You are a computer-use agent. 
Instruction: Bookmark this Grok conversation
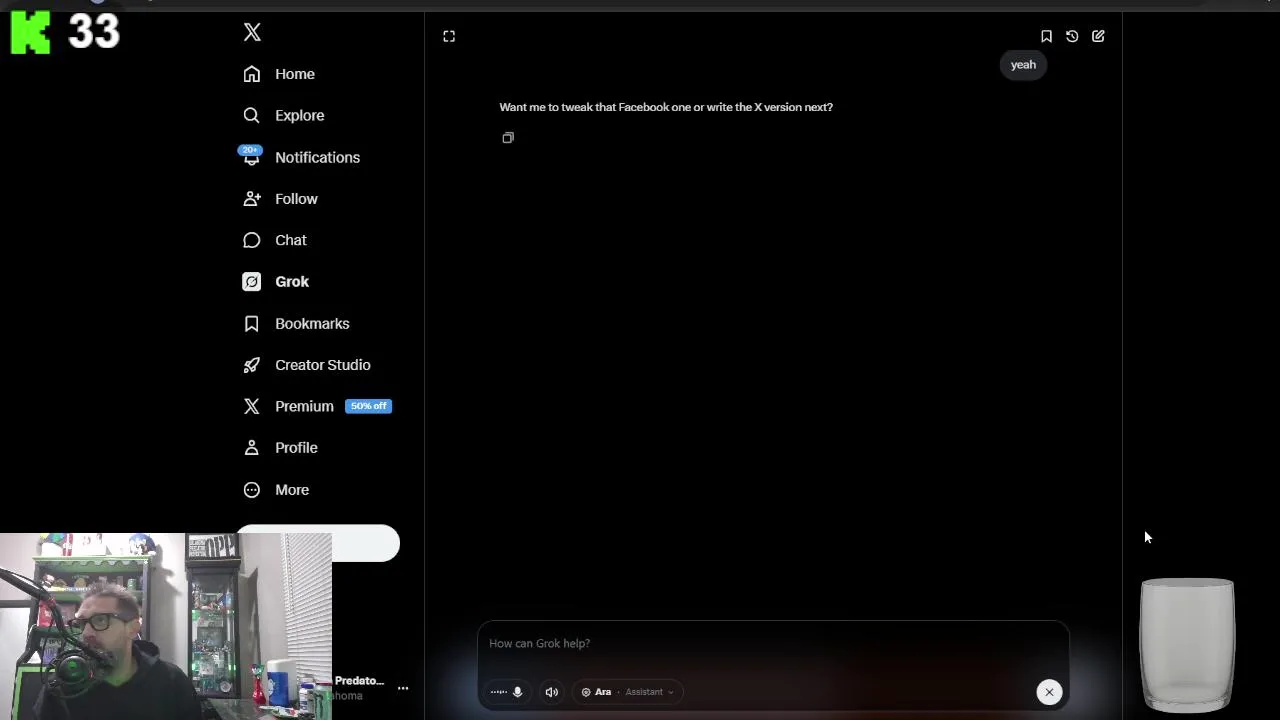pos(1046,36)
